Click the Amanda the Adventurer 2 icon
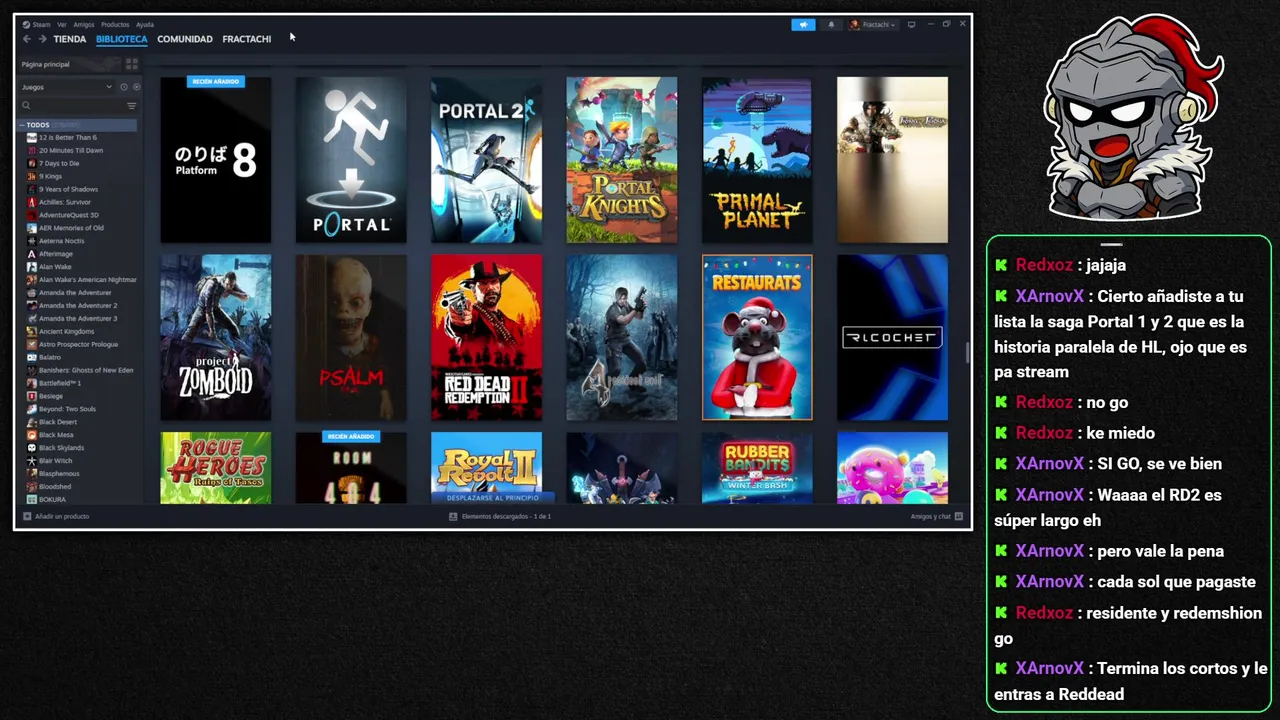This screenshot has height=720, width=1280. (32, 305)
